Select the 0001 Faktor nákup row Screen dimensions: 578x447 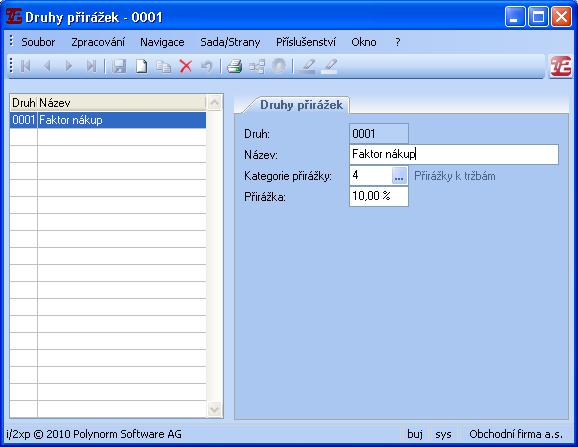[108, 120]
